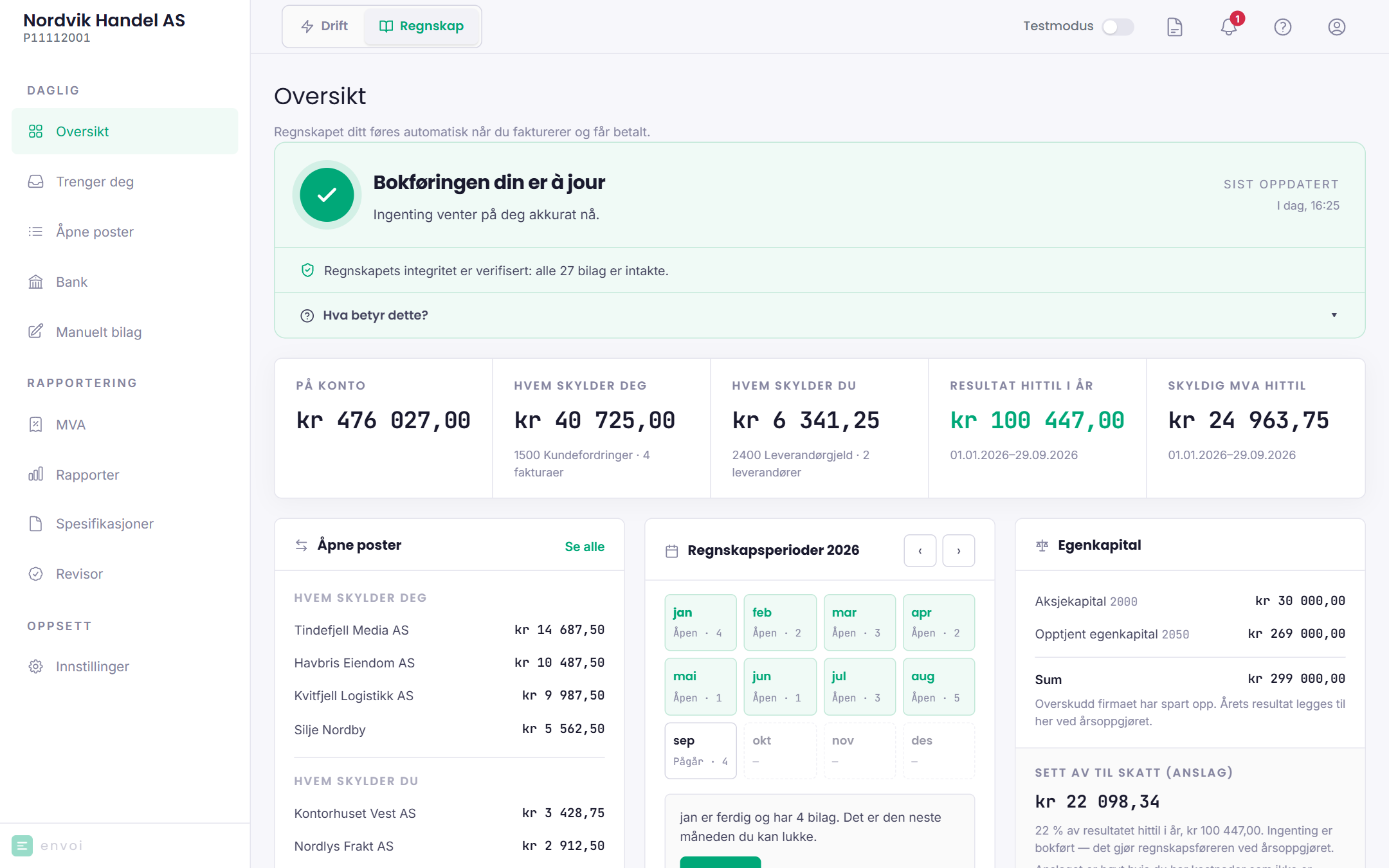Screen dimensions: 1389x868
Task: Click the MVA percent document icon
Action: click(36, 424)
